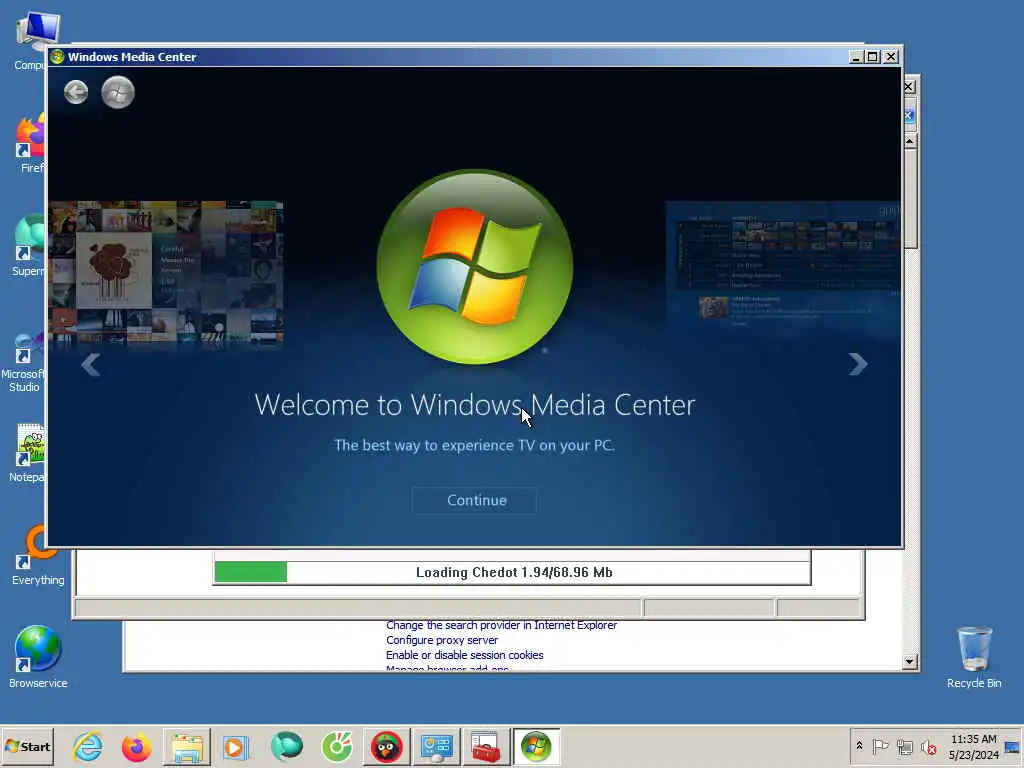The height and width of the screenshot is (768, 1024).
Task: Click the background window's scroll down arrow
Action: click(910, 662)
